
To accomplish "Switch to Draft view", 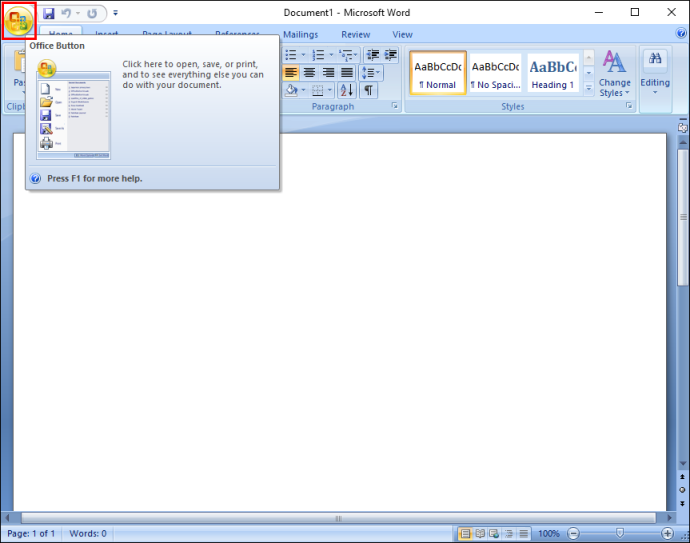I will click(x=523, y=534).
